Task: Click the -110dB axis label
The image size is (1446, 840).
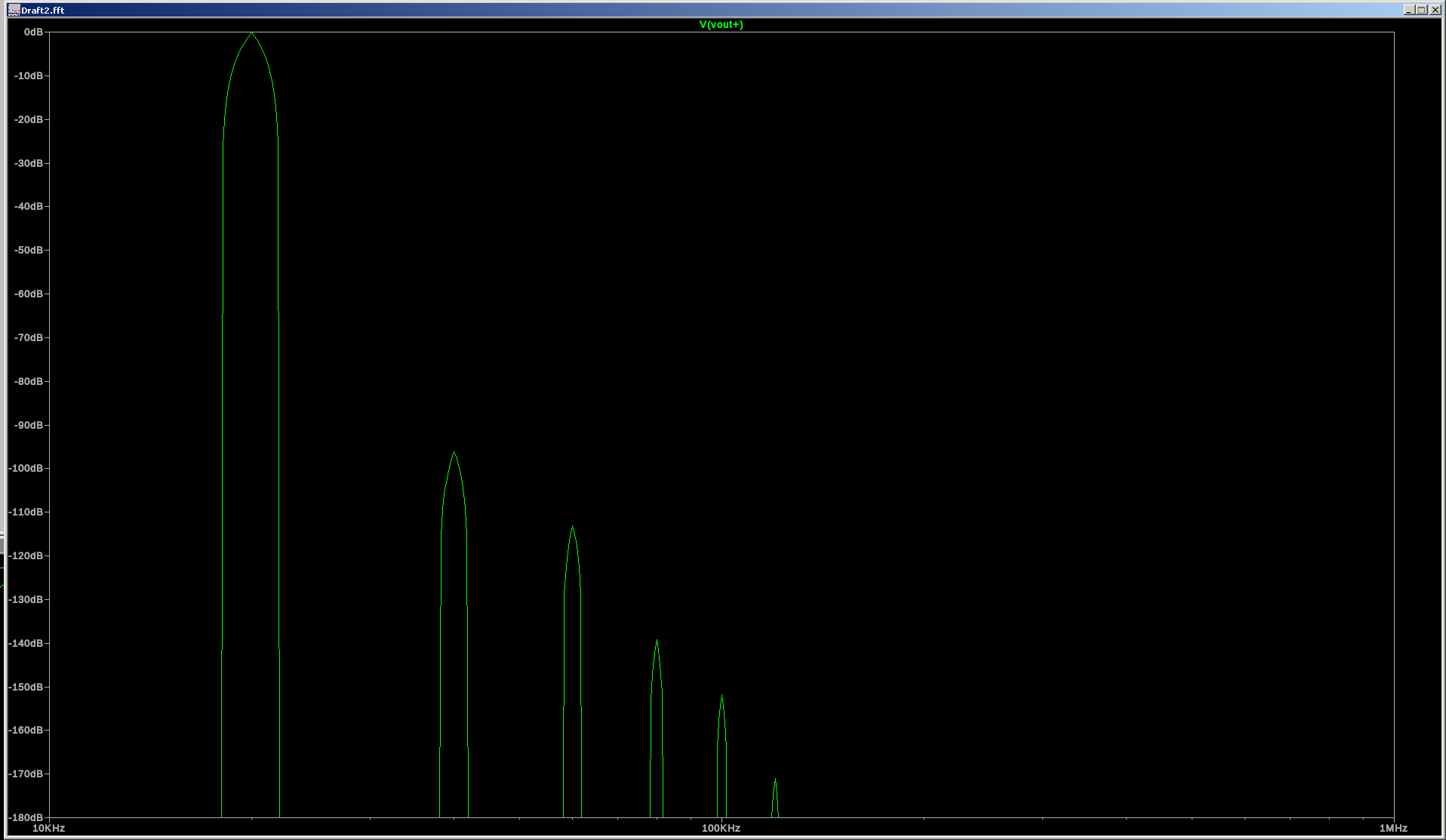Action: [26, 512]
